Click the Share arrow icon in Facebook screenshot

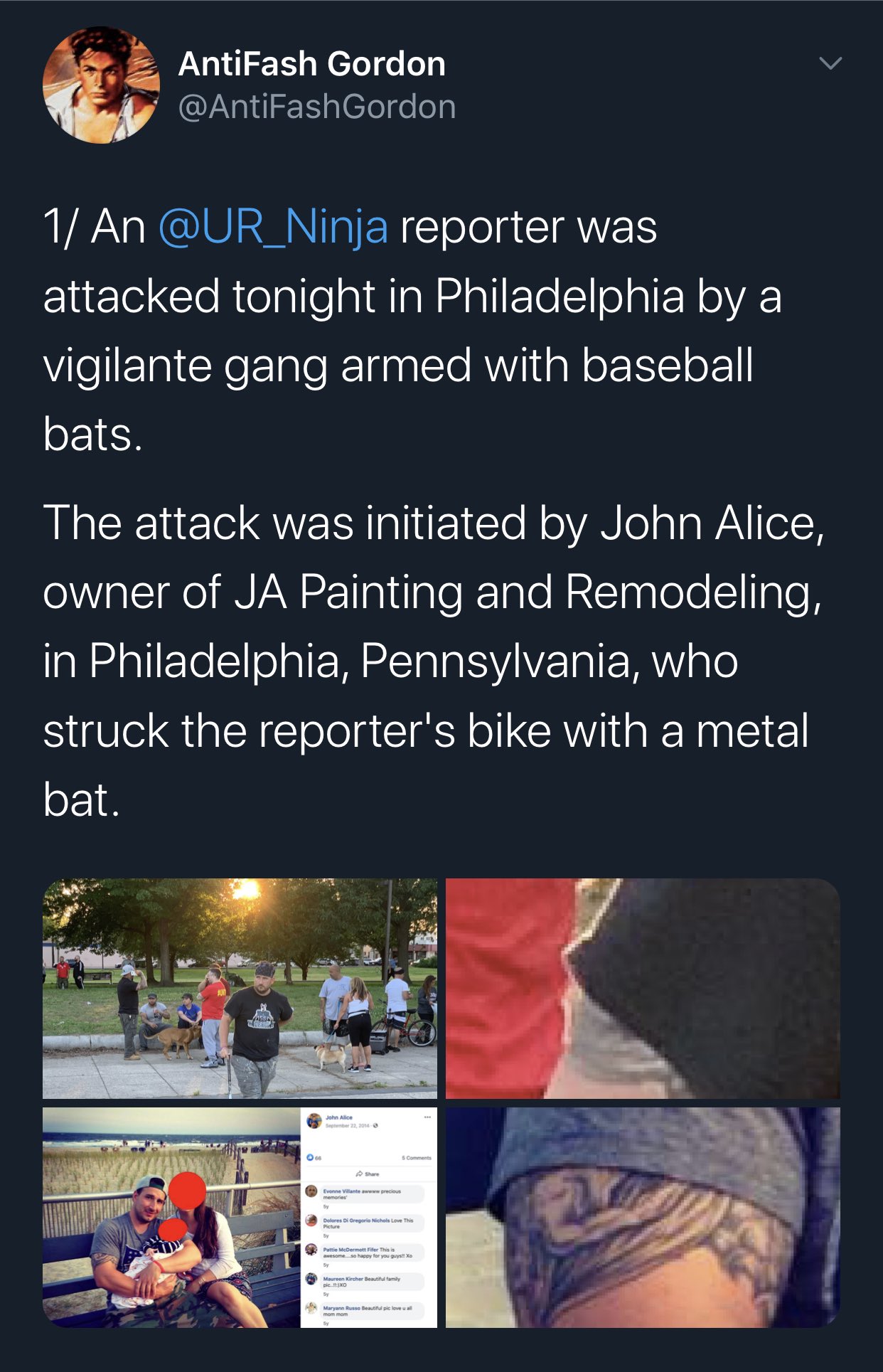(x=359, y=1174)
